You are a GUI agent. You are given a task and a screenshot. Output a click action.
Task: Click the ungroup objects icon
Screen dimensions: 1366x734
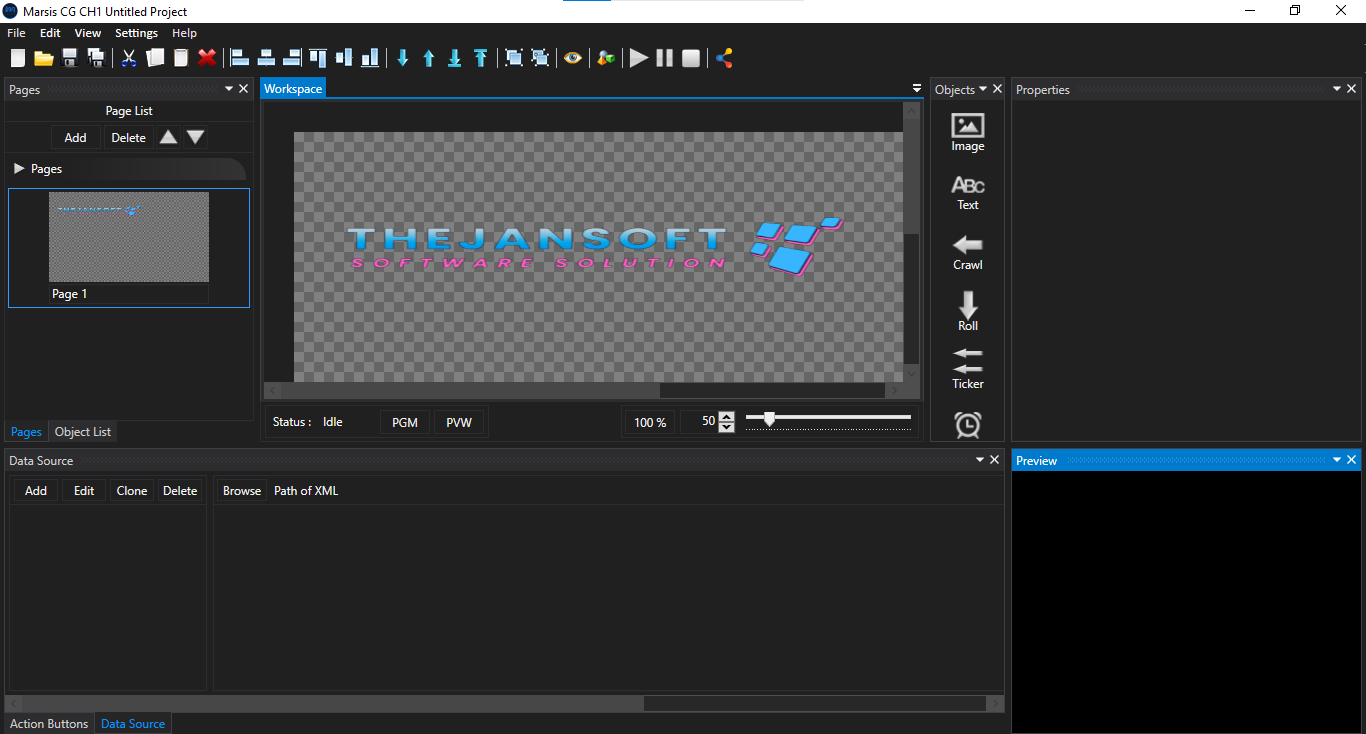(x=540, y=58)
